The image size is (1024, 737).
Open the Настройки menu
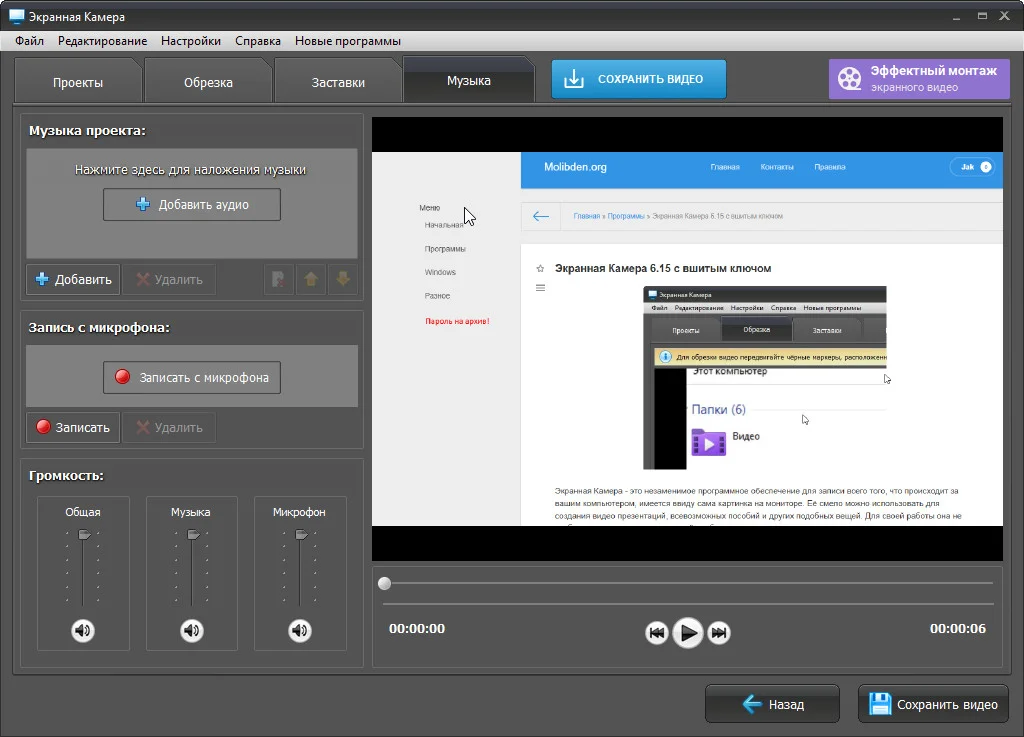pyautogui.click(x=191, y=41)
